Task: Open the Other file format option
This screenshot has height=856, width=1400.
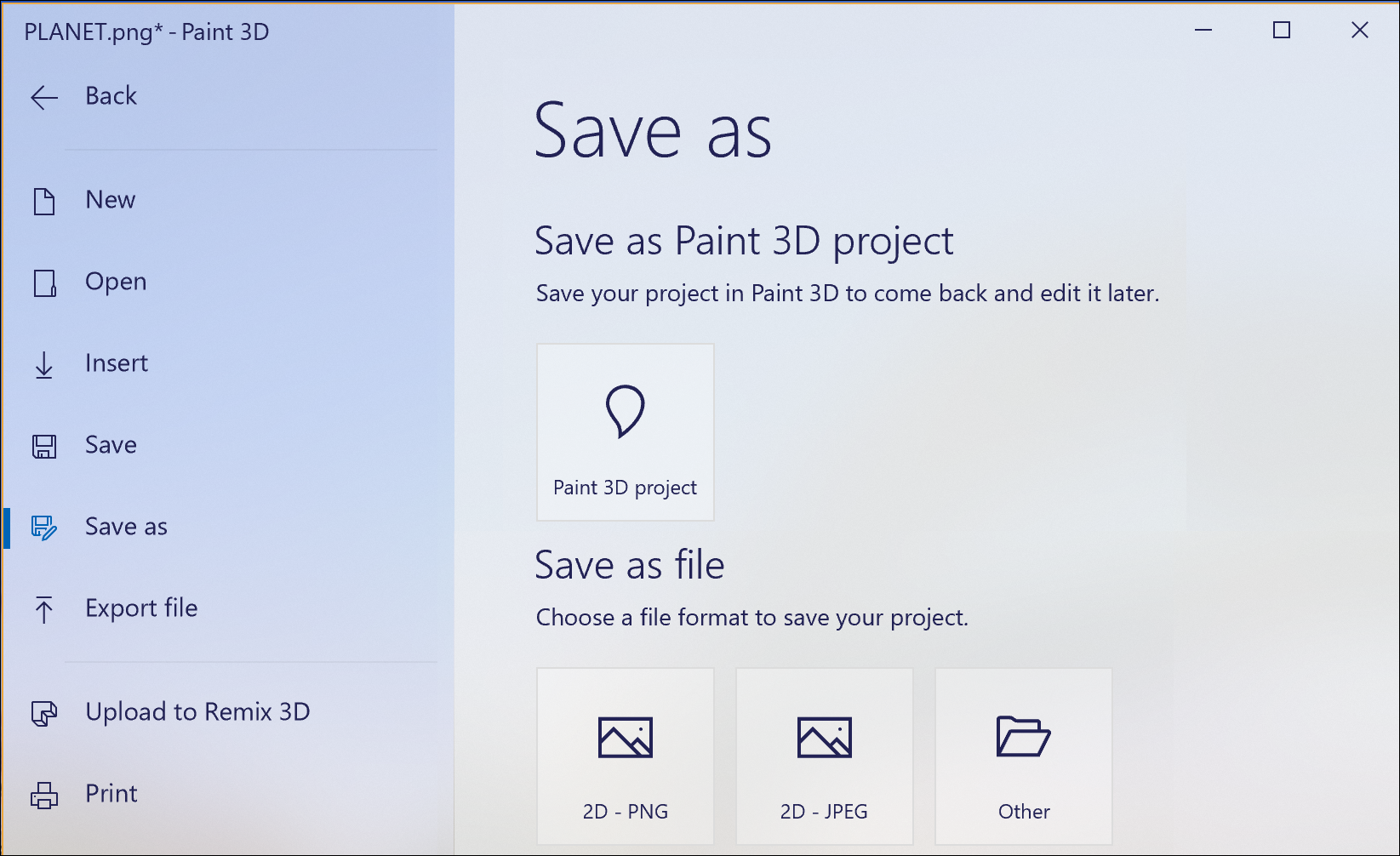Action: tap(1023, 756)
